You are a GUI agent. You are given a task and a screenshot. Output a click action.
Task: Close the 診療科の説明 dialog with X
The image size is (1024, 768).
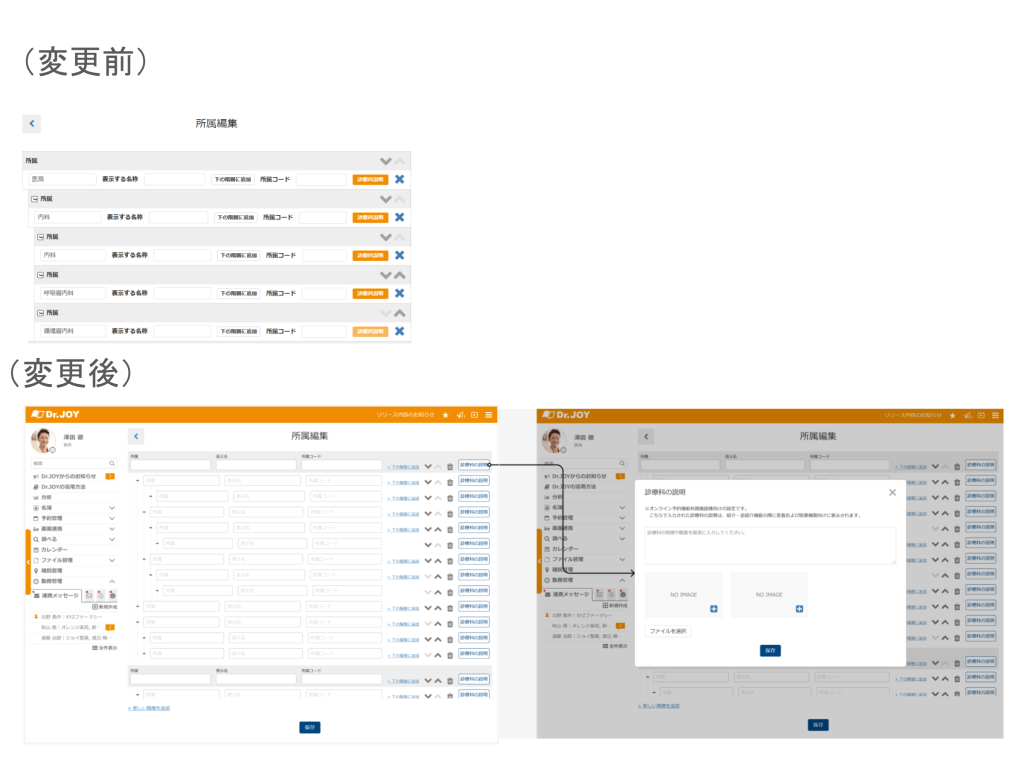892,492
